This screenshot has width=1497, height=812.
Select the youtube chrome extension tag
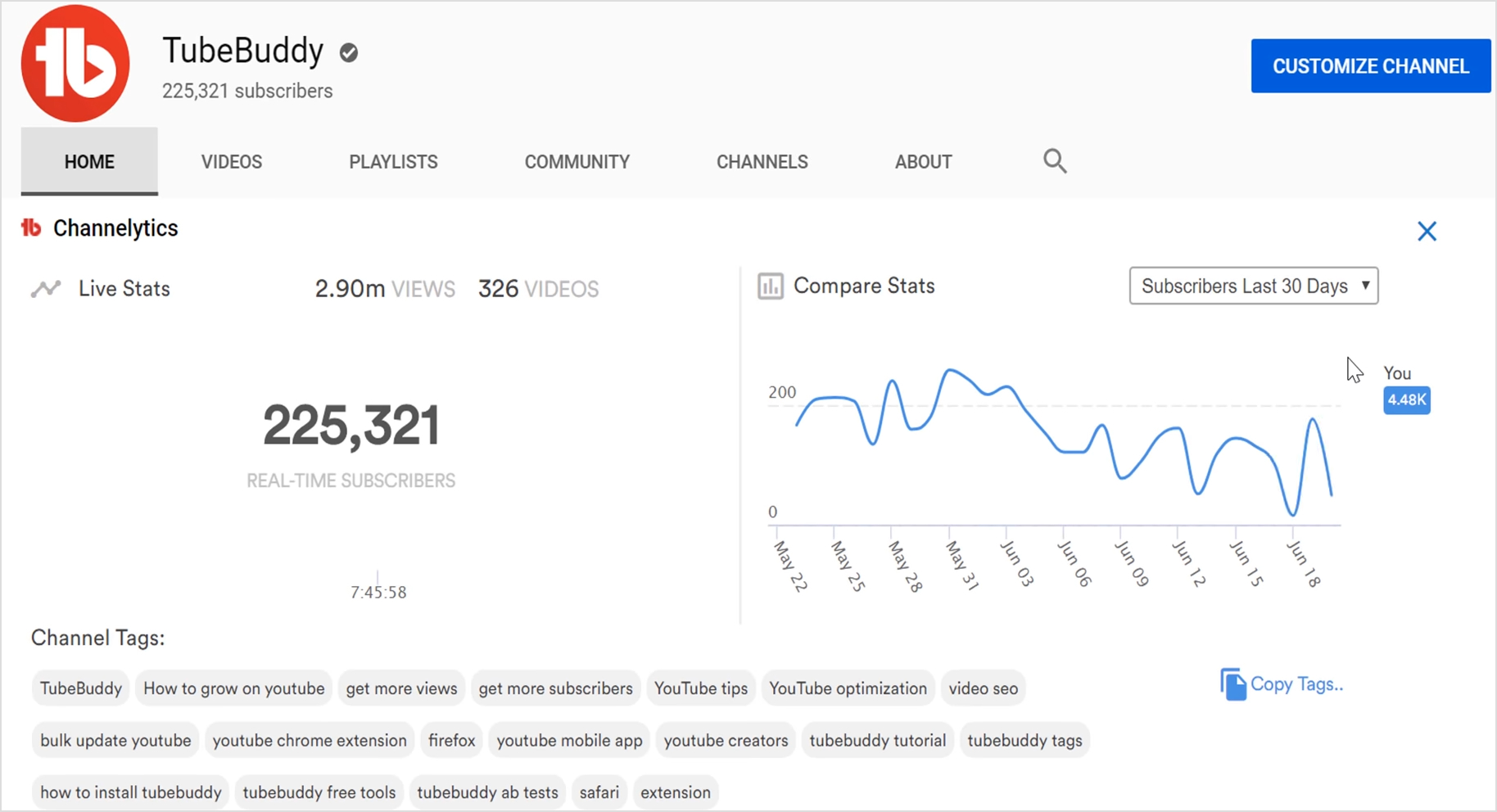pyautogui.click(x=310, y=741)
